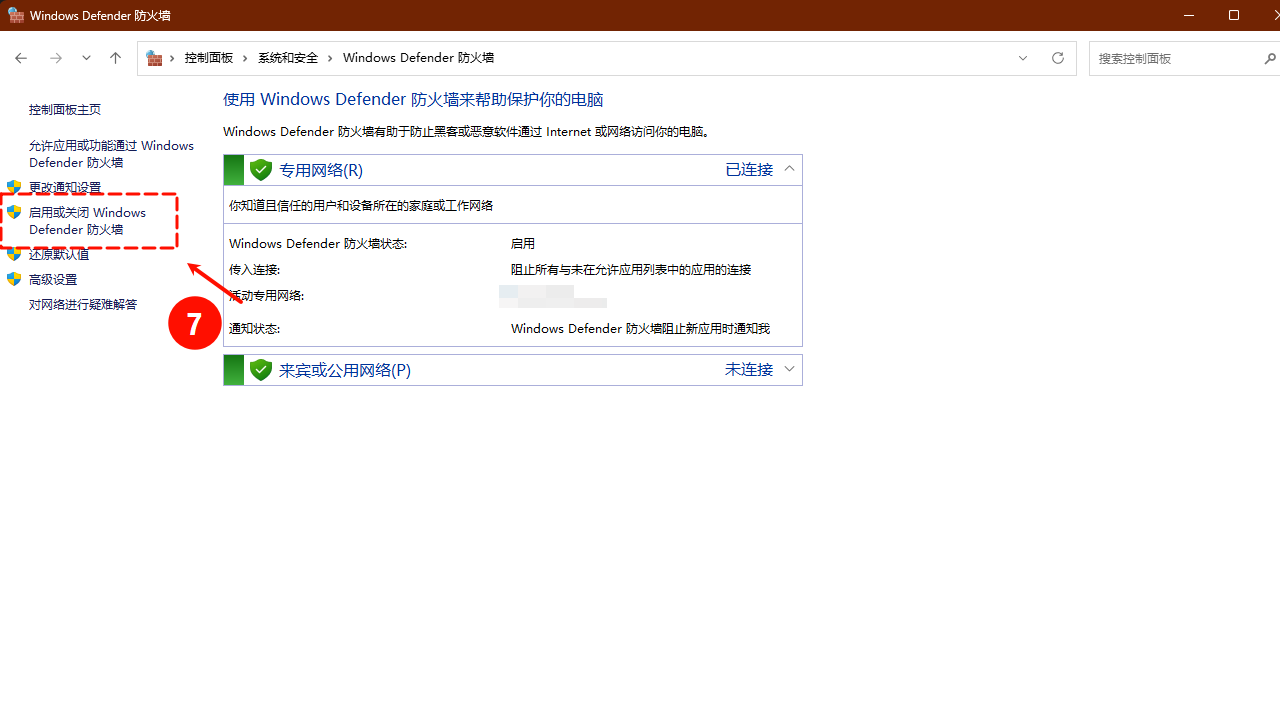Image resolution: width=1280 pixels, height=720 pixels.
Task: Maximize the Windows Defender 防火墙 window
Action: [x=1234, y=15]
